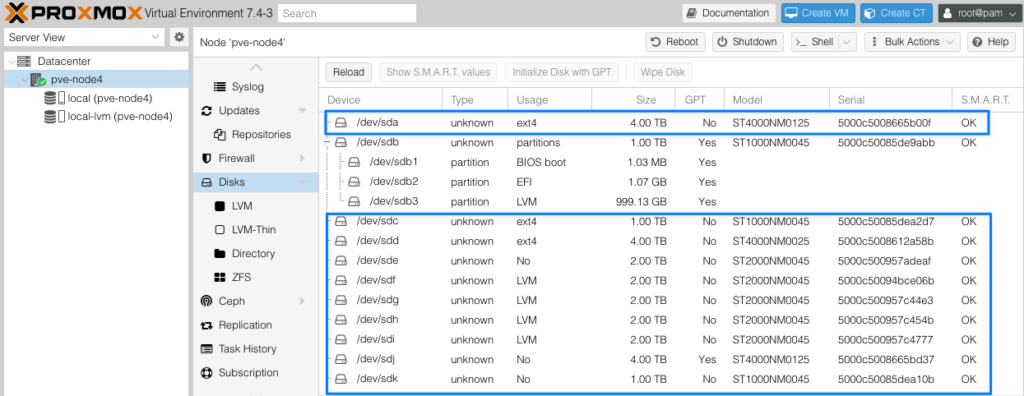
Task: Sort by the Size column header
Action: pyautogui.click(x=633, y=100)
